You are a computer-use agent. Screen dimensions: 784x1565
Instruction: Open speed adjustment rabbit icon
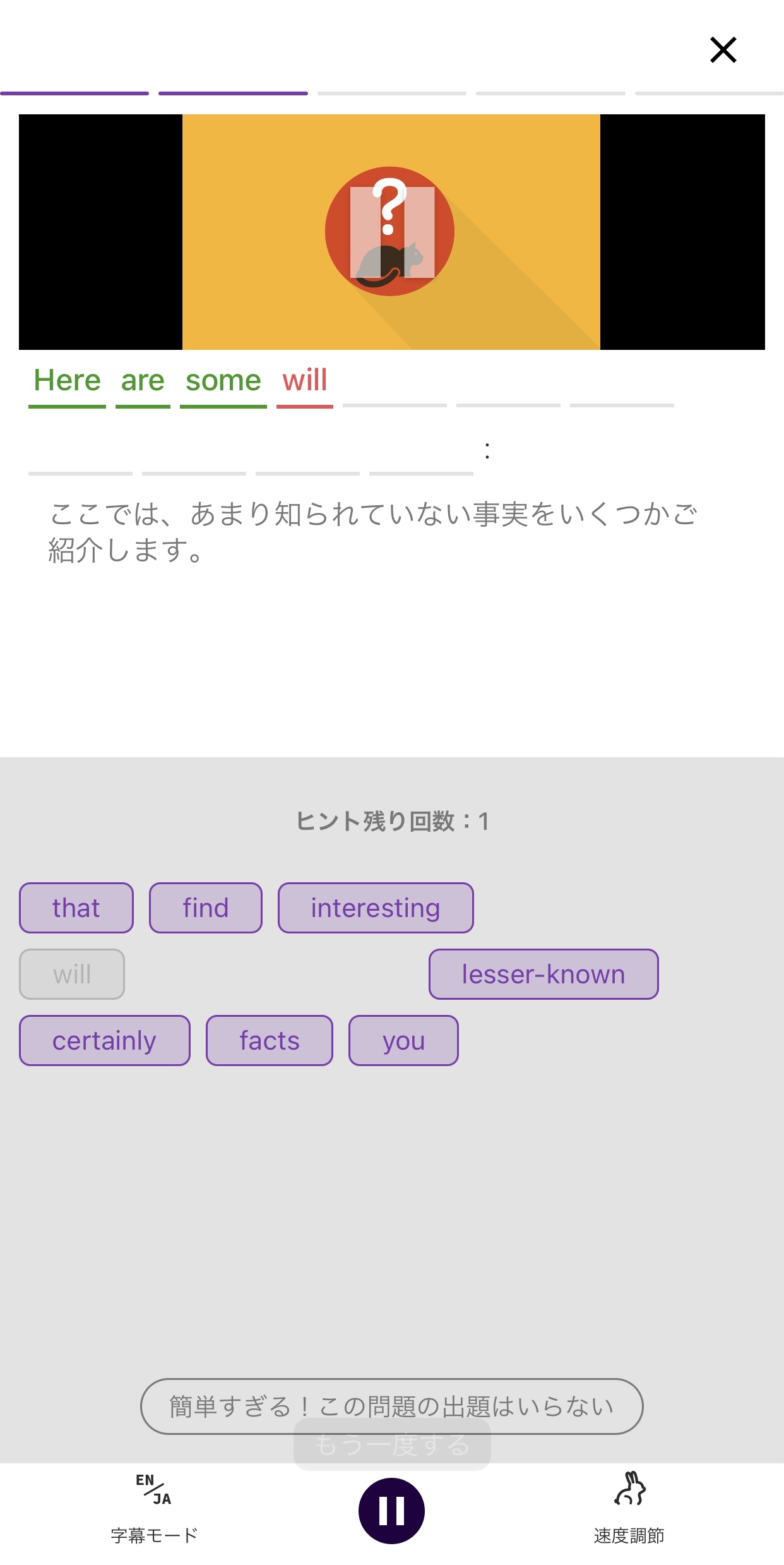tap(629, 1489)
